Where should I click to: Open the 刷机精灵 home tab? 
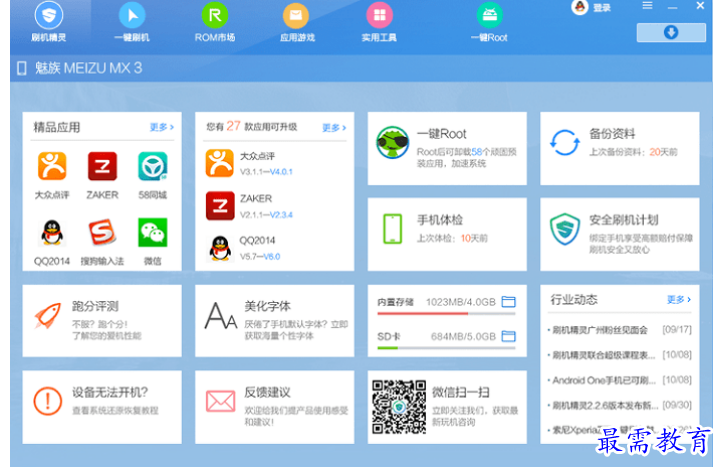49,22
